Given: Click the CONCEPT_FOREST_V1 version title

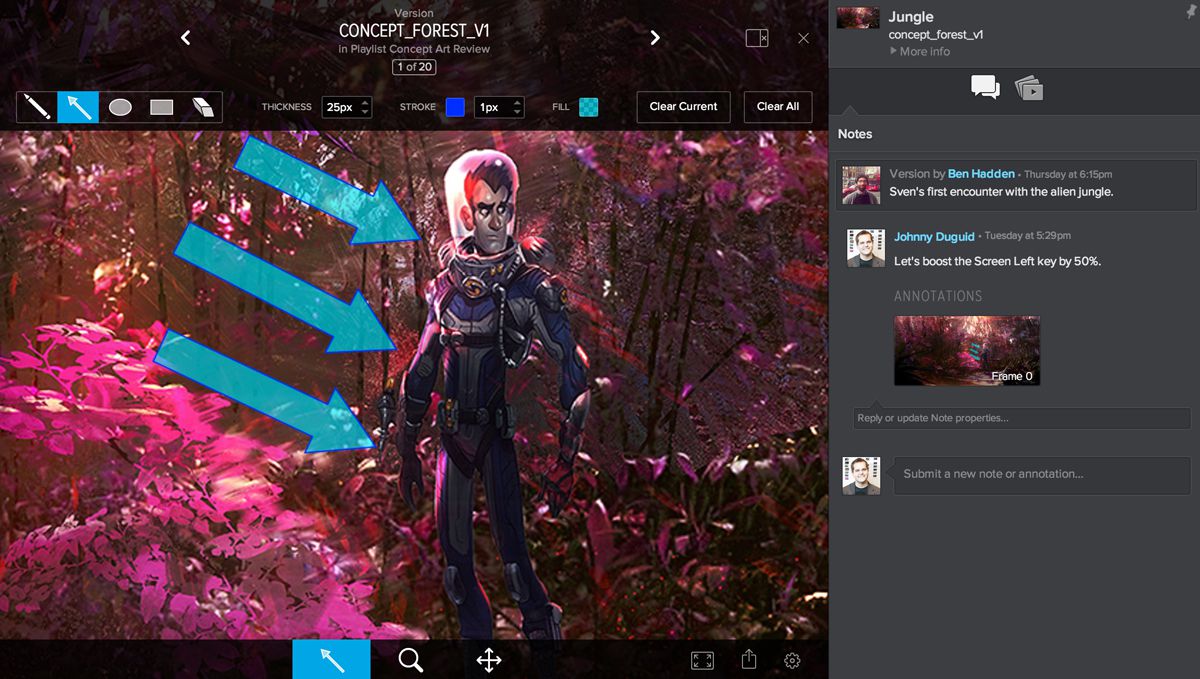Looking at the screenshot, I should (414, 31).
